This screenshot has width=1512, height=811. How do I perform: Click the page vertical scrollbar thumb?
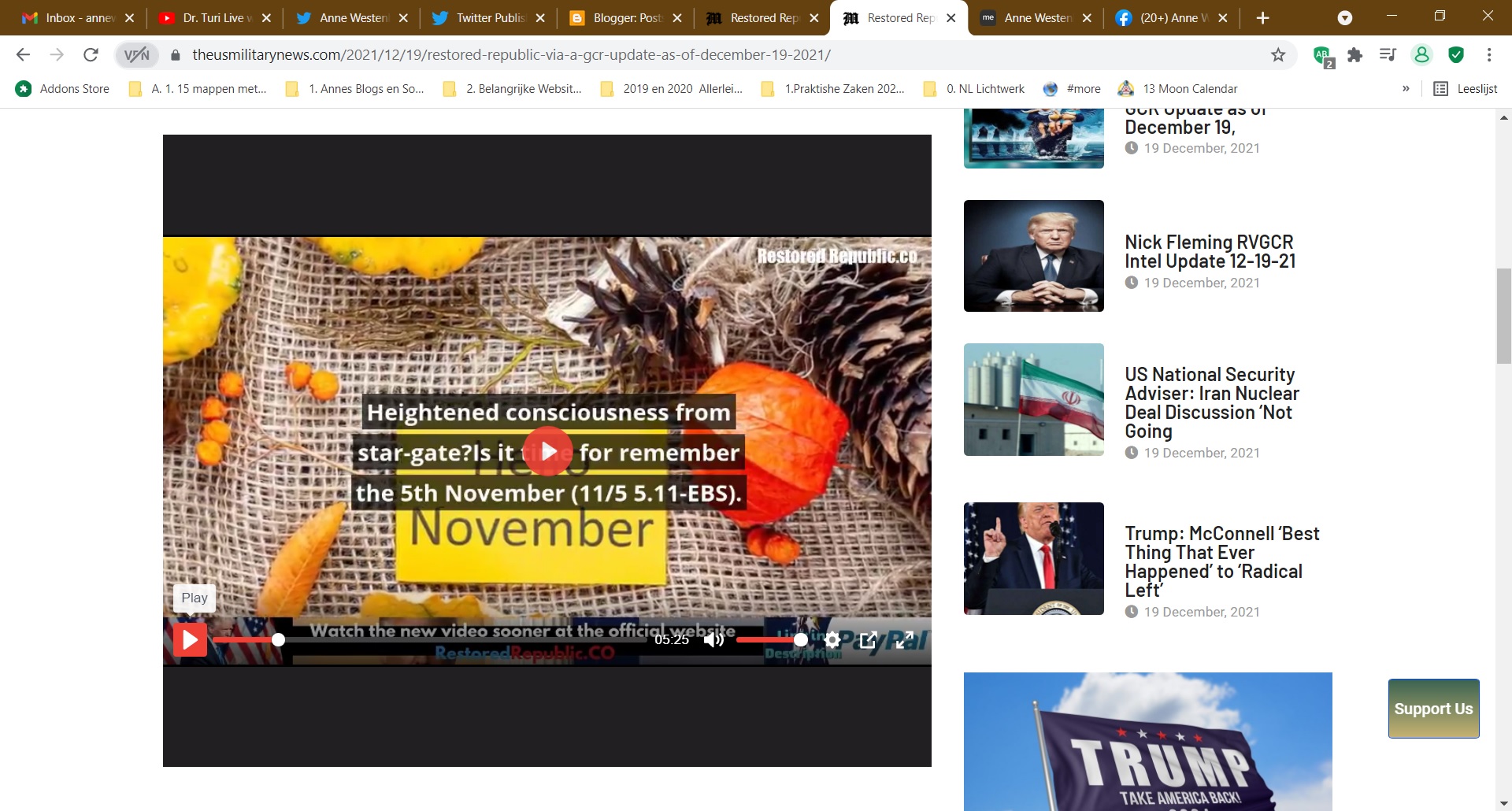pyautogui.click(x=1504, y=316)
